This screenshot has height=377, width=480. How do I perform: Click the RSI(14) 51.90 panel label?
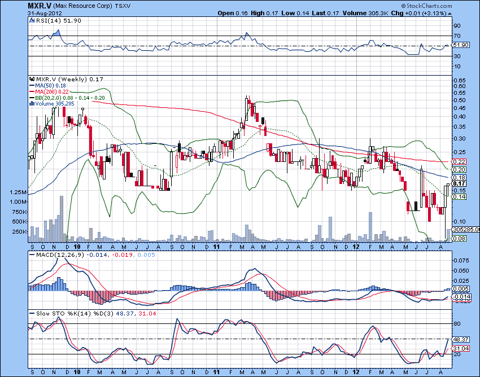tap(58, 21)
